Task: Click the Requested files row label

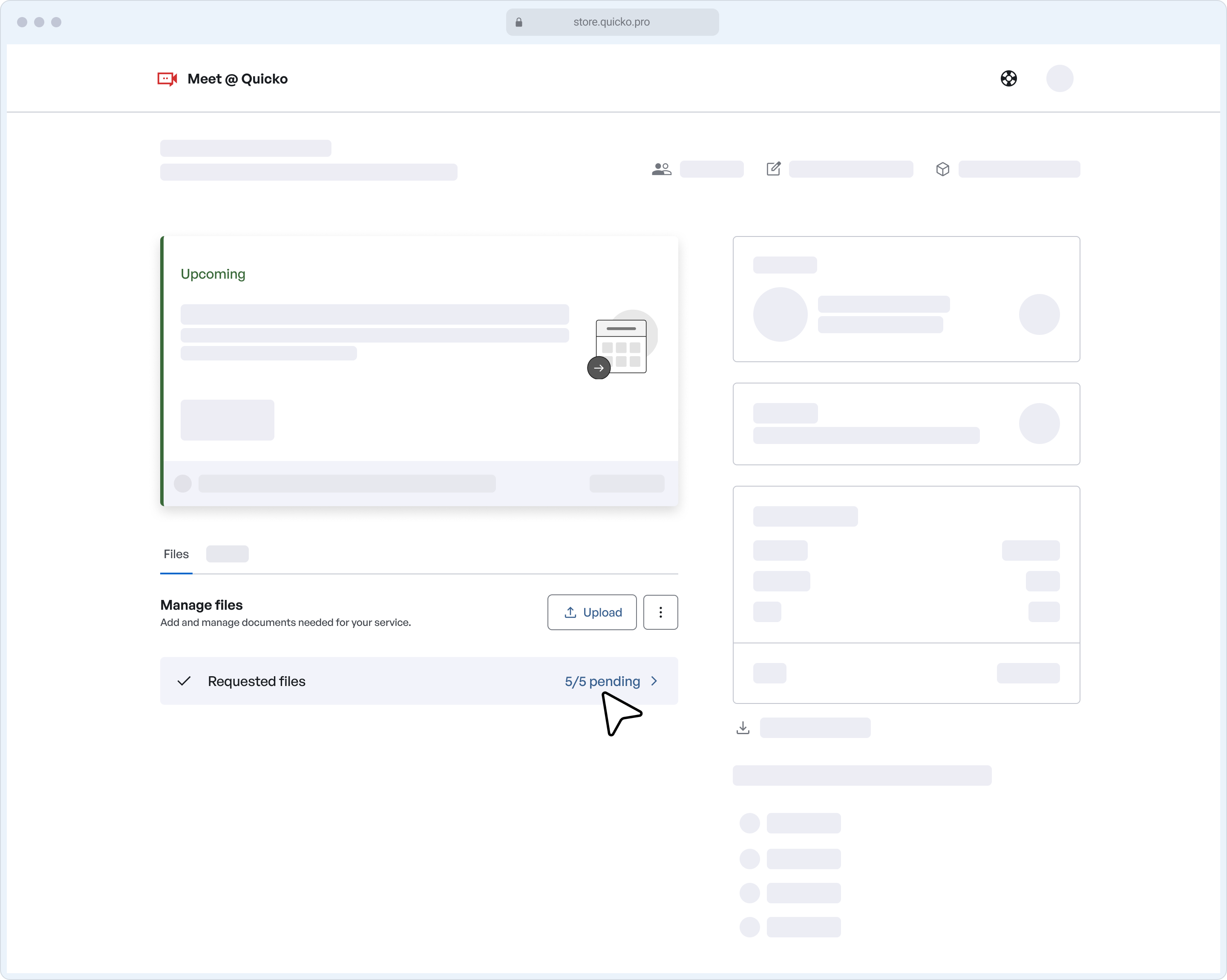Action: click(256, 681)
